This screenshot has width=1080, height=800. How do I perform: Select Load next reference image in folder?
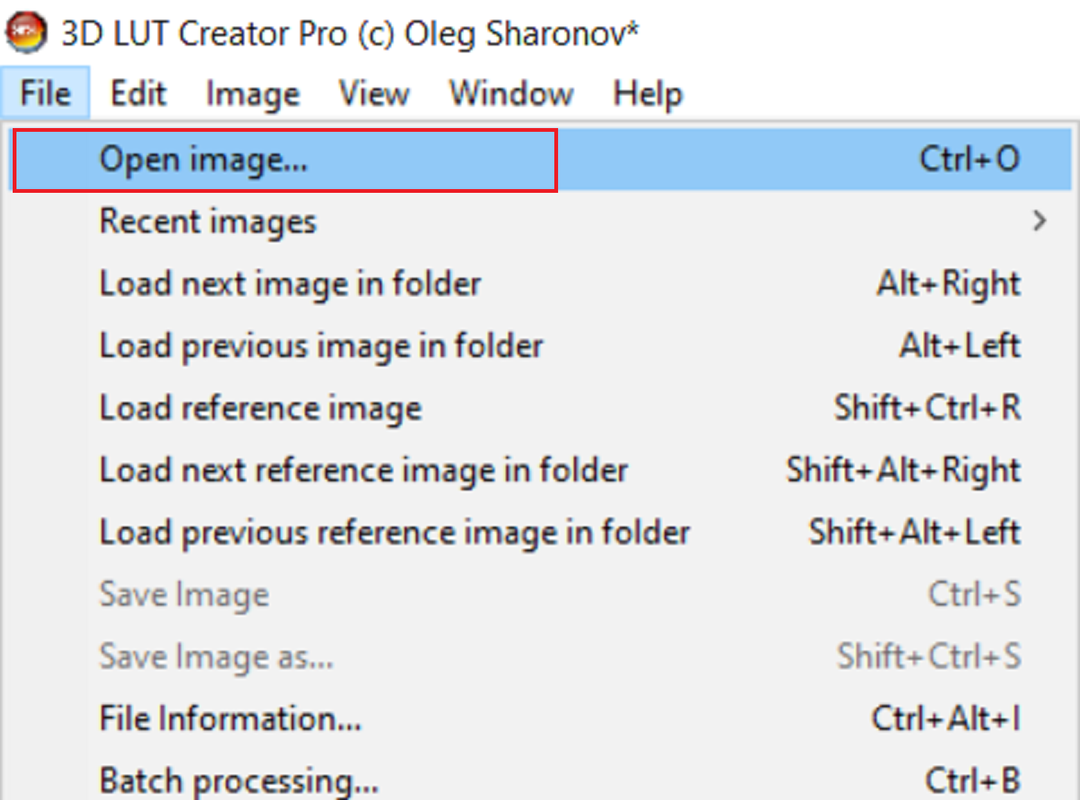coord(541,470)
